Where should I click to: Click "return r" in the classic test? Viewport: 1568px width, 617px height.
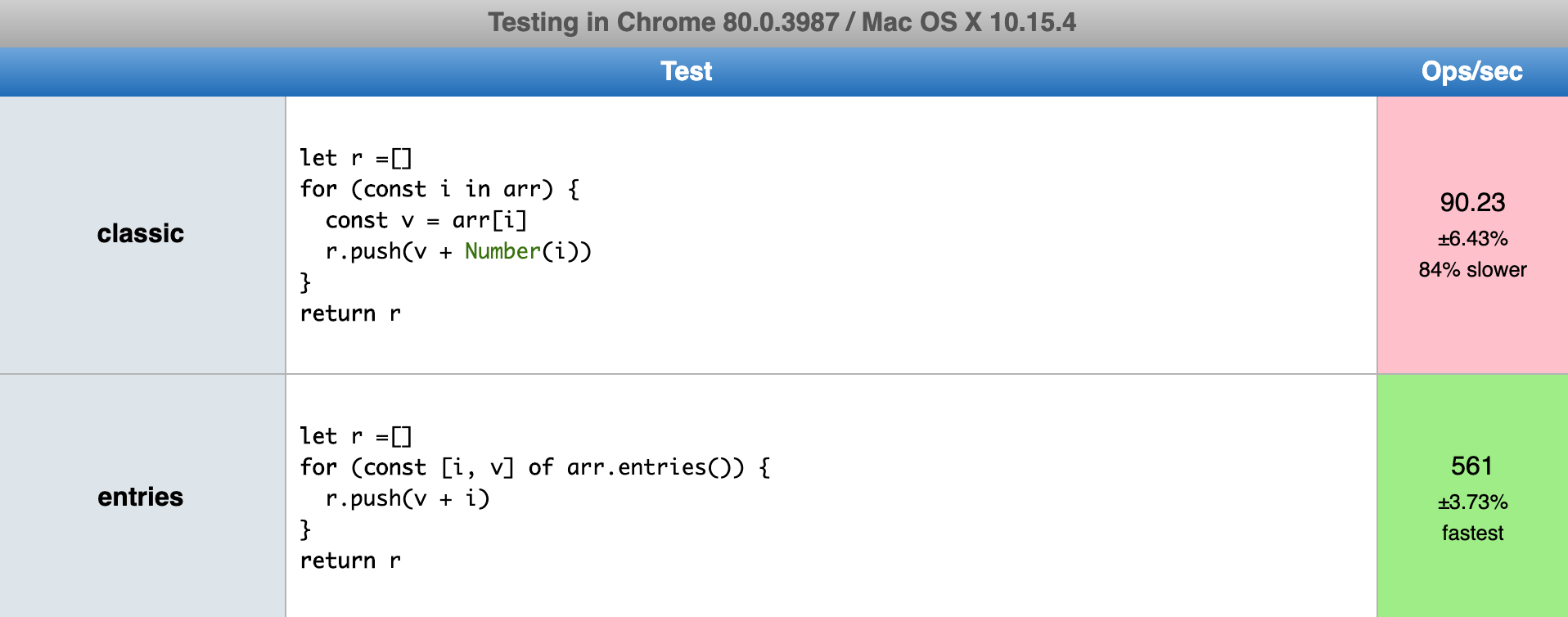pyautogui.click(x=350, y=313)
